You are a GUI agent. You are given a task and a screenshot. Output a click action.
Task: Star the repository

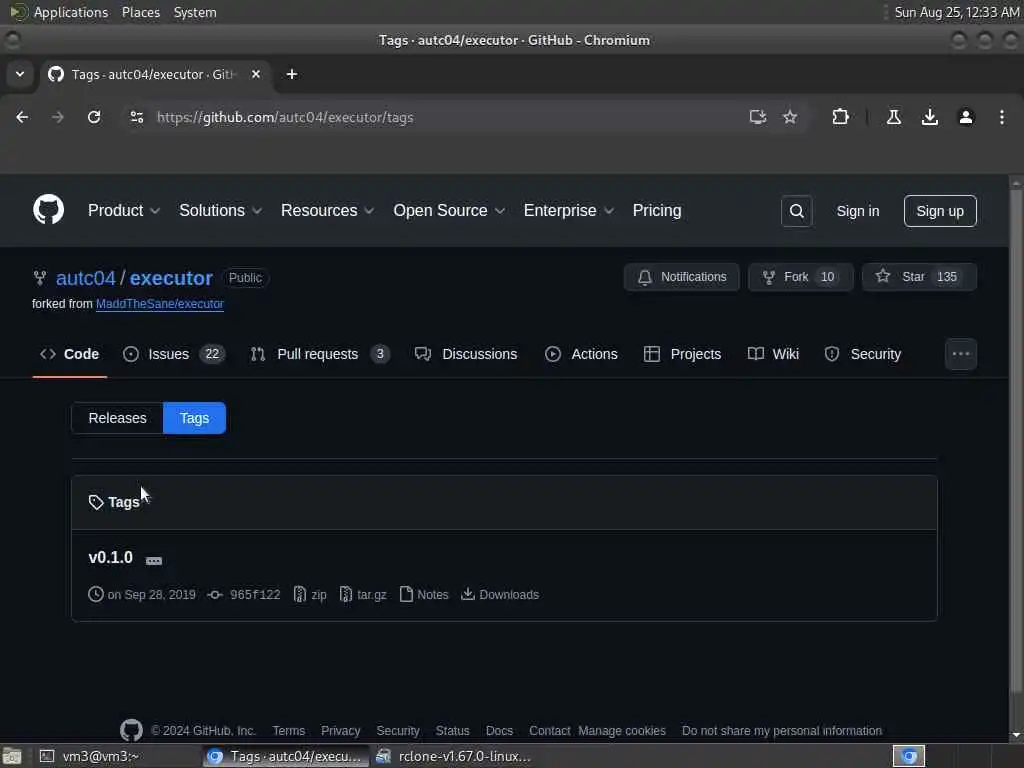pos(920,277)
